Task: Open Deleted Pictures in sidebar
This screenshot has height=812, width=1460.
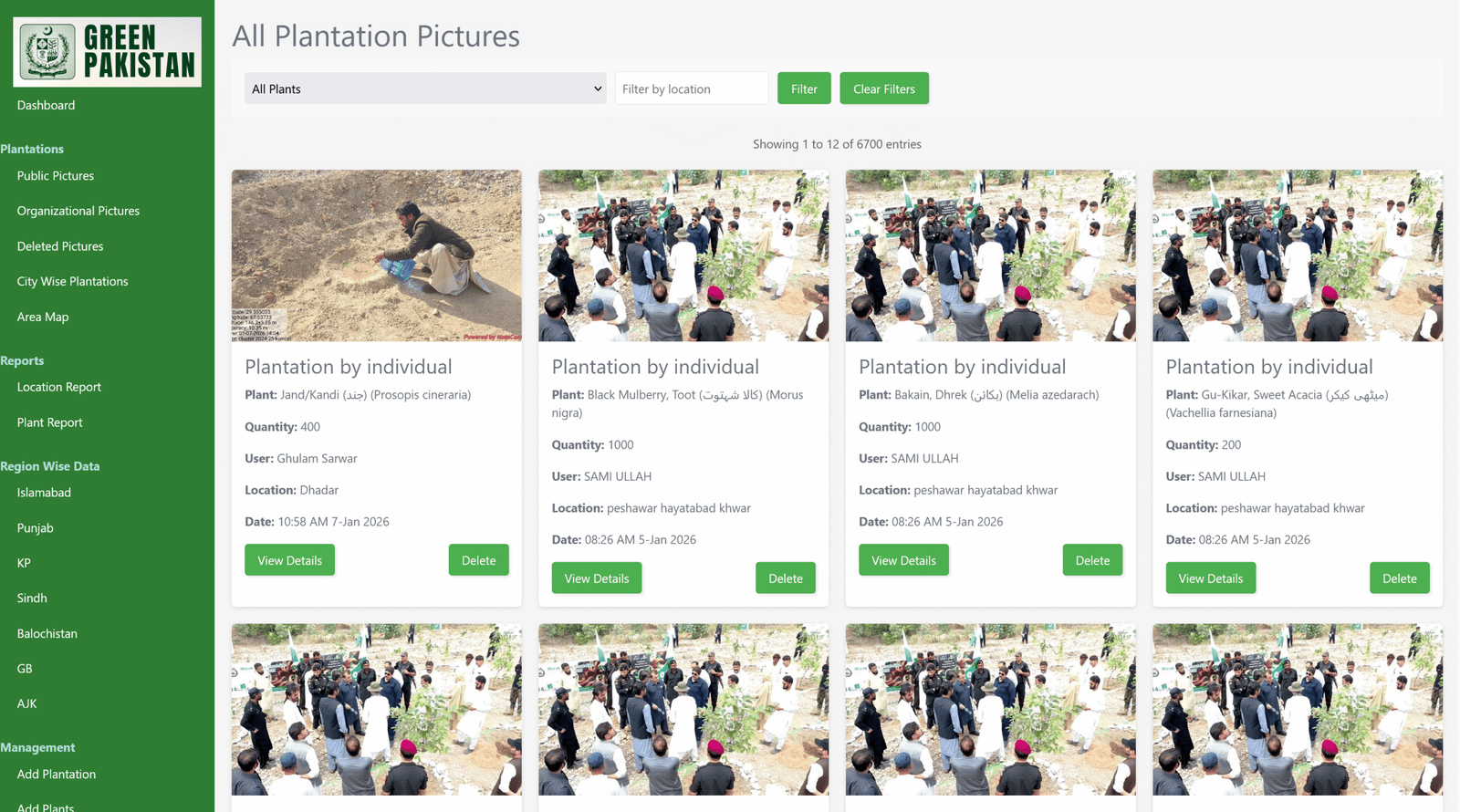Action: 60,246
